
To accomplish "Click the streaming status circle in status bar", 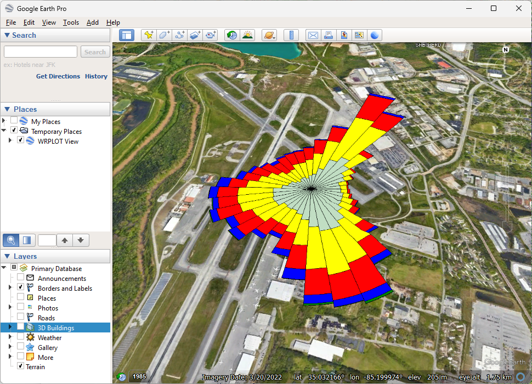I will 520,377.
